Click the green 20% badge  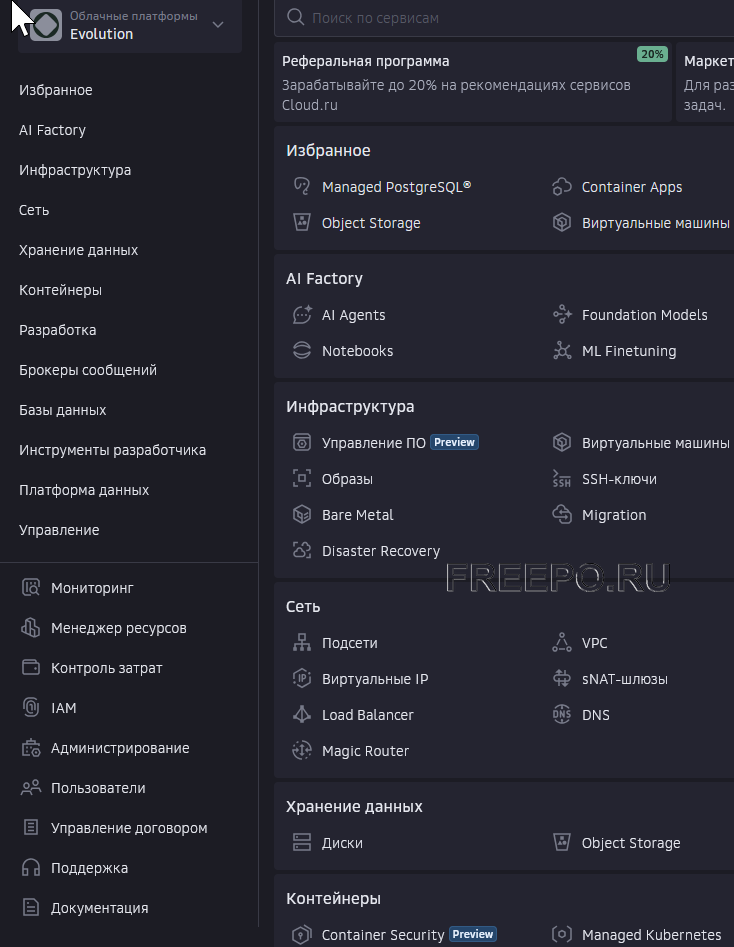[652, 54]
